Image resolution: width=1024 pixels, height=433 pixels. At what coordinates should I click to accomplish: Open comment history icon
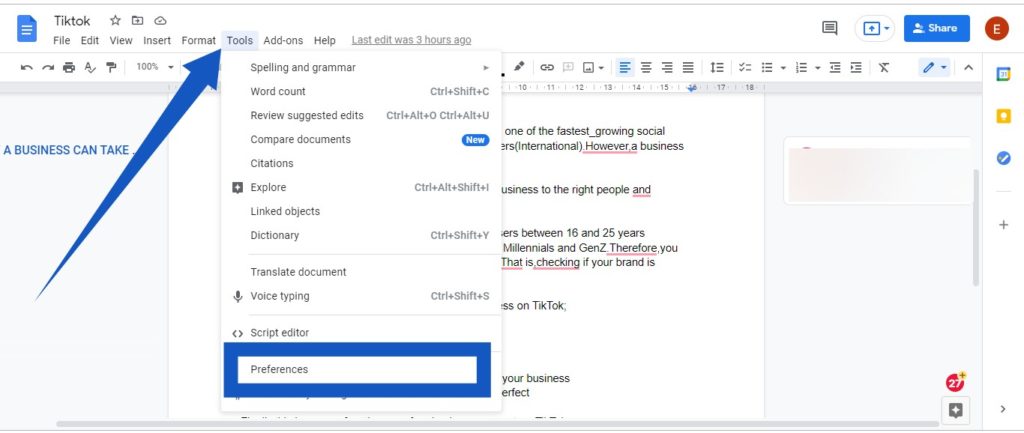(829, 28)
